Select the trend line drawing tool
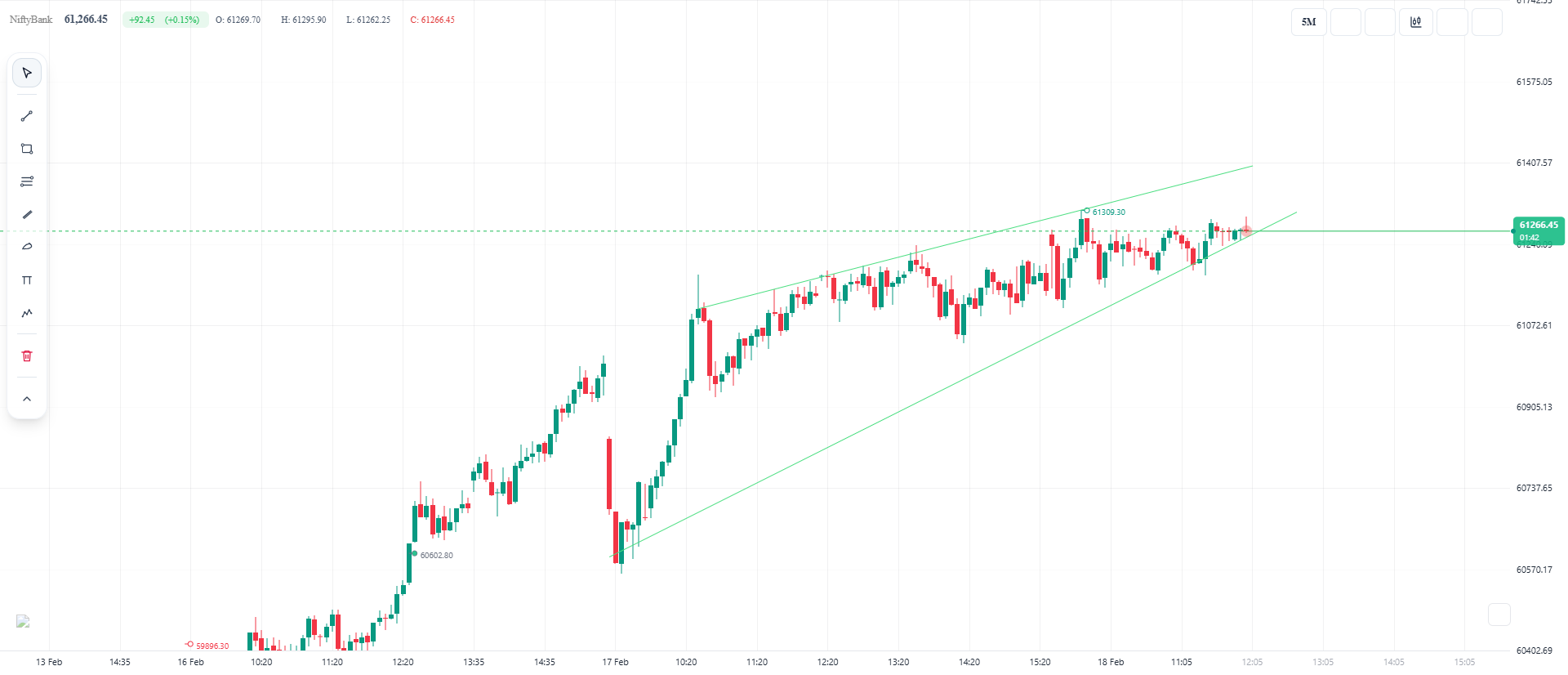The width and height of the screenshot is (1568, 675). tap(27, 115)
